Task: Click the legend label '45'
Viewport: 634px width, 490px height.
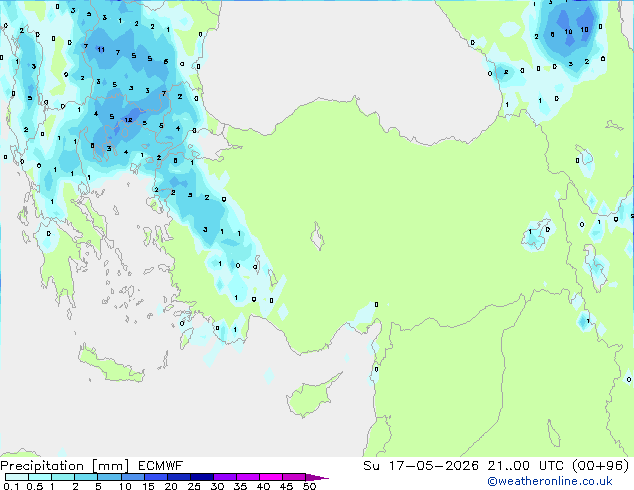Action: [x=286, y=486]
